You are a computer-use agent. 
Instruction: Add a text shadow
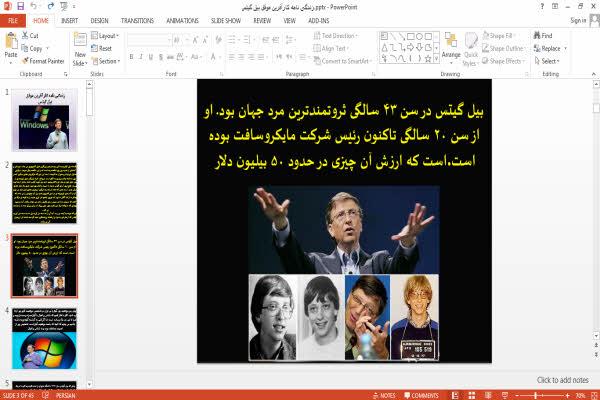[161, 57]
